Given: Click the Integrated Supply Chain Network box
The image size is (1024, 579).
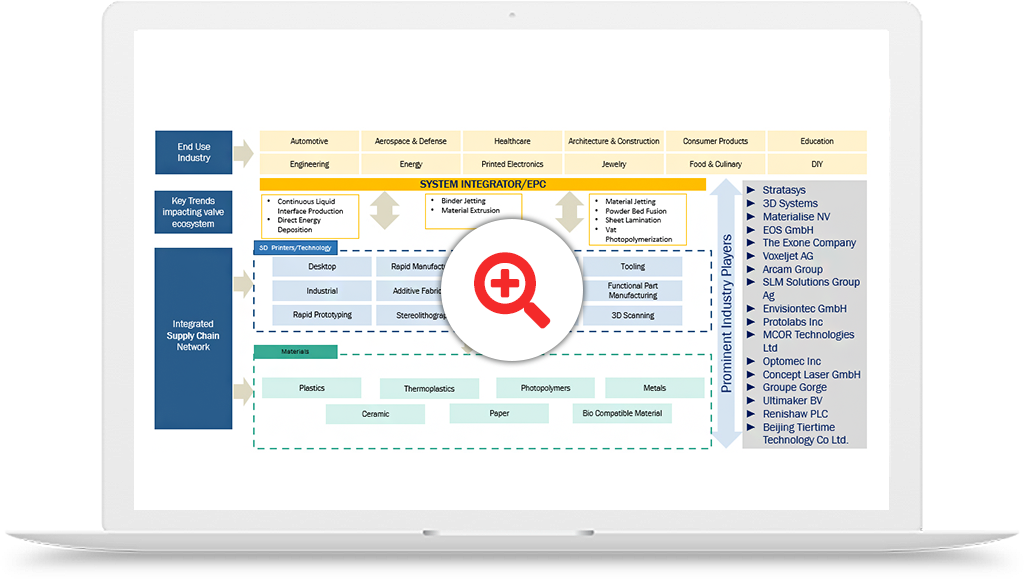Looking at the screenshot, I should (194, 337).
